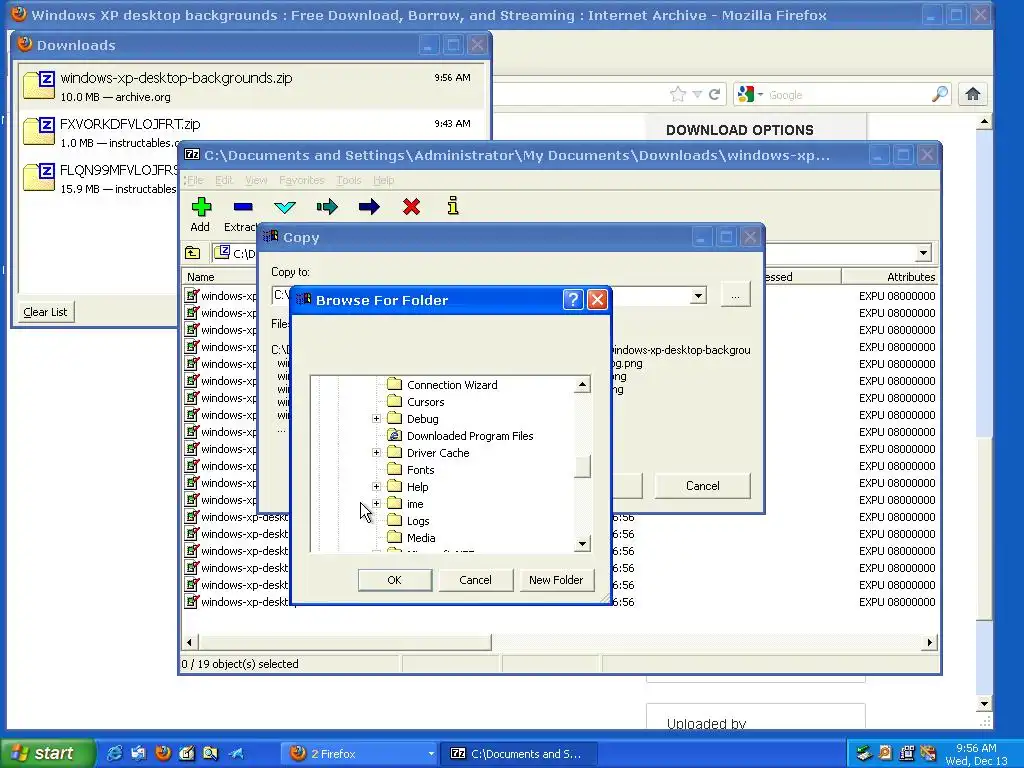Click the Firefox Home icon
The width and height of the screenshot is (1024, 768).
click(x=973, y=95)
